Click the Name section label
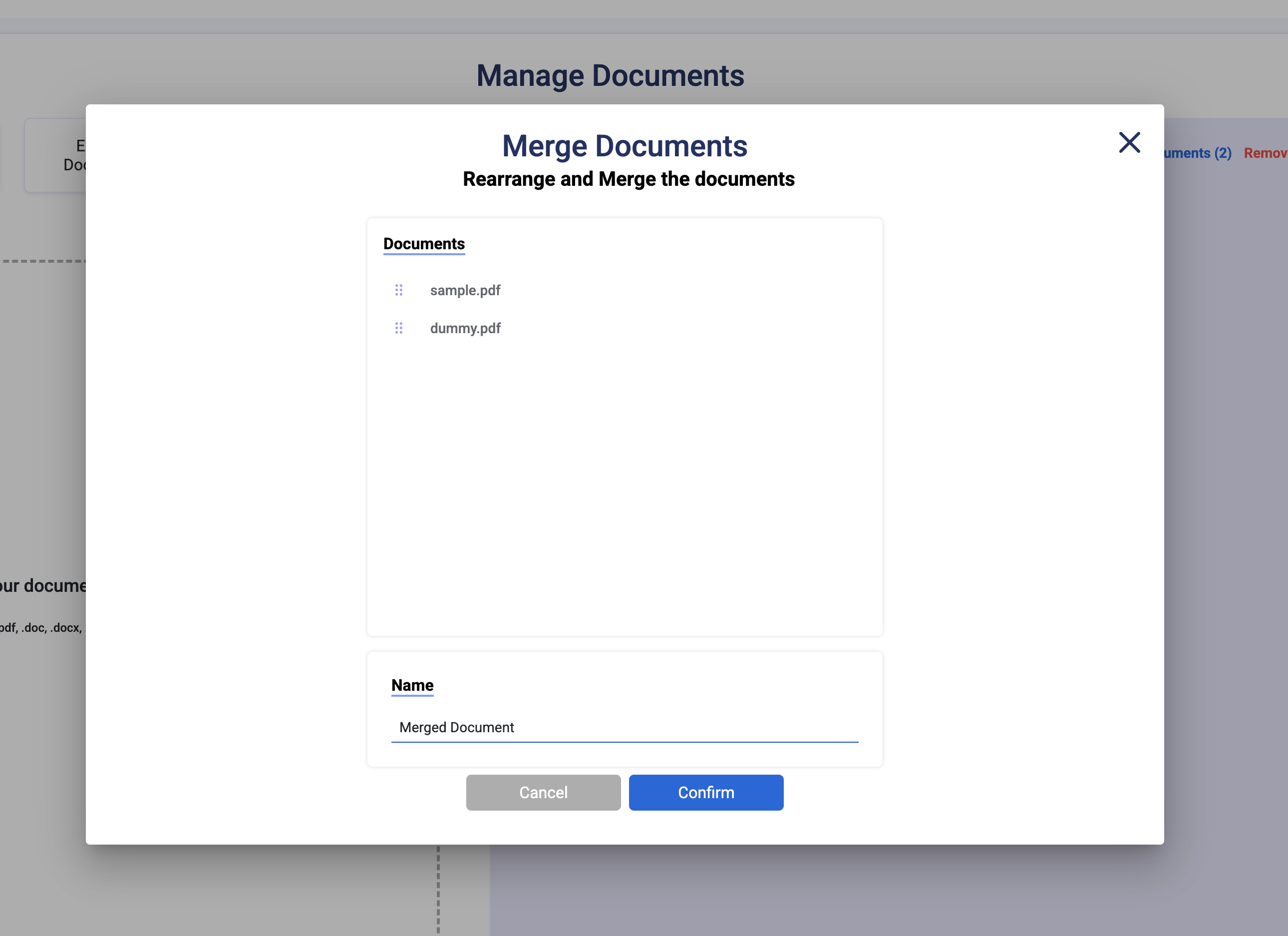Viewport: 1288px width, 936px height. (412, 685)
